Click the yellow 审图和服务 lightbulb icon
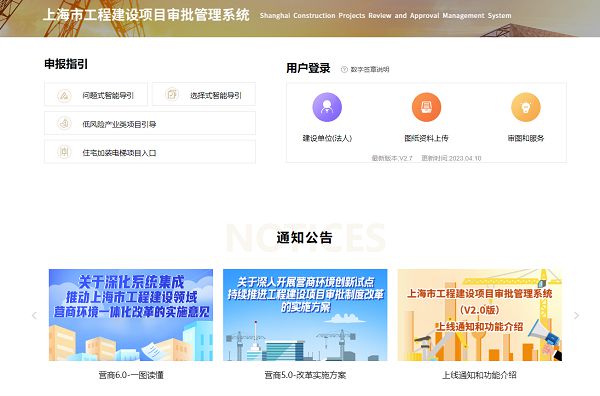The height and width of the screenshot is (396, 600). tap(526, 107)
